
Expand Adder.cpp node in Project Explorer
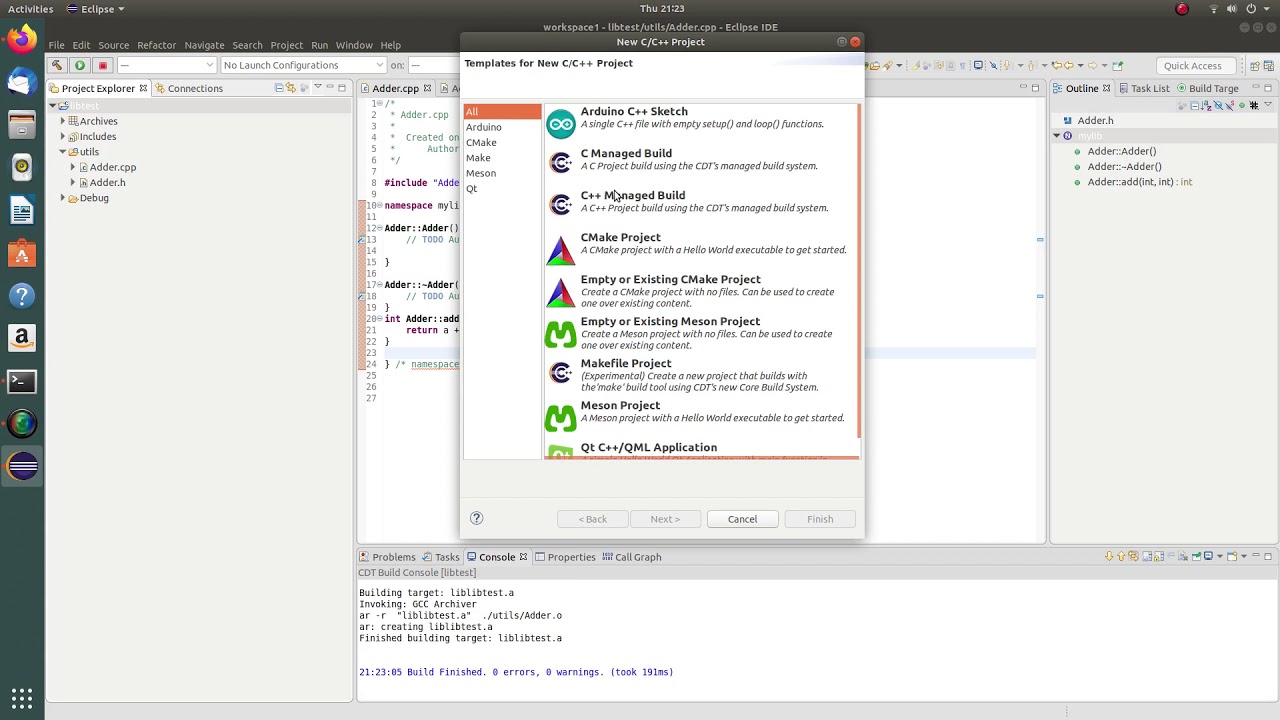click(x=73, y=167)
